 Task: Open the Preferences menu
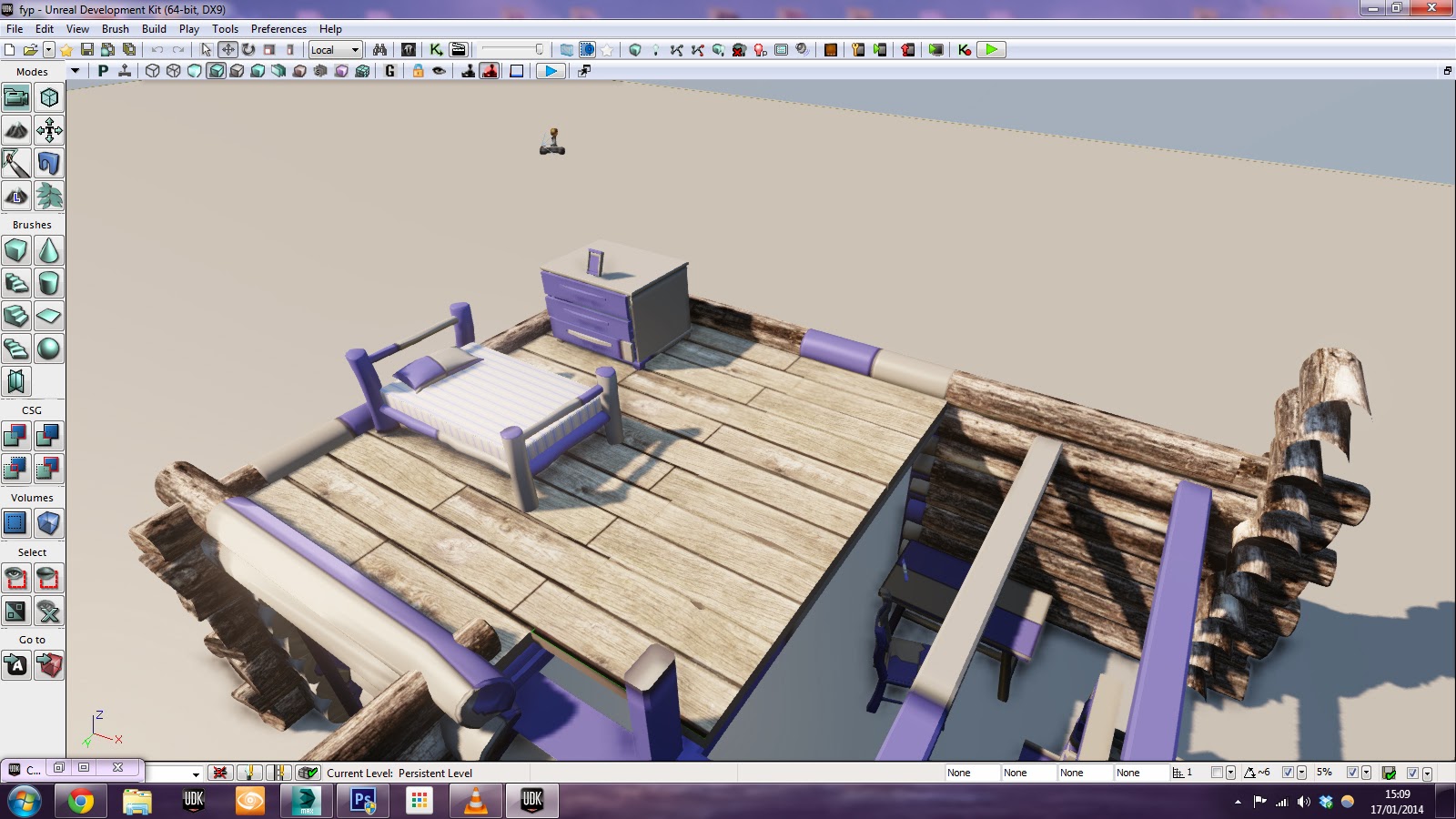pyautogui.click(x=278, y=29)
